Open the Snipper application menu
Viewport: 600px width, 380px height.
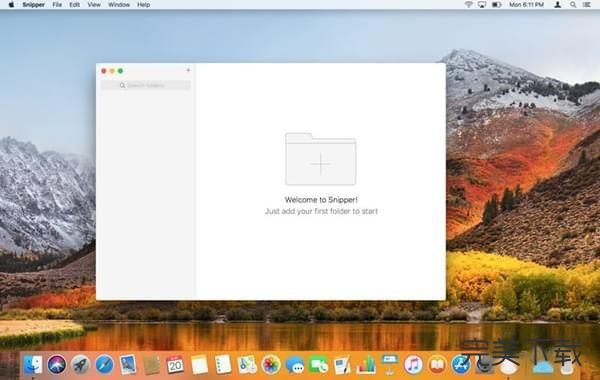pos(33,5)
